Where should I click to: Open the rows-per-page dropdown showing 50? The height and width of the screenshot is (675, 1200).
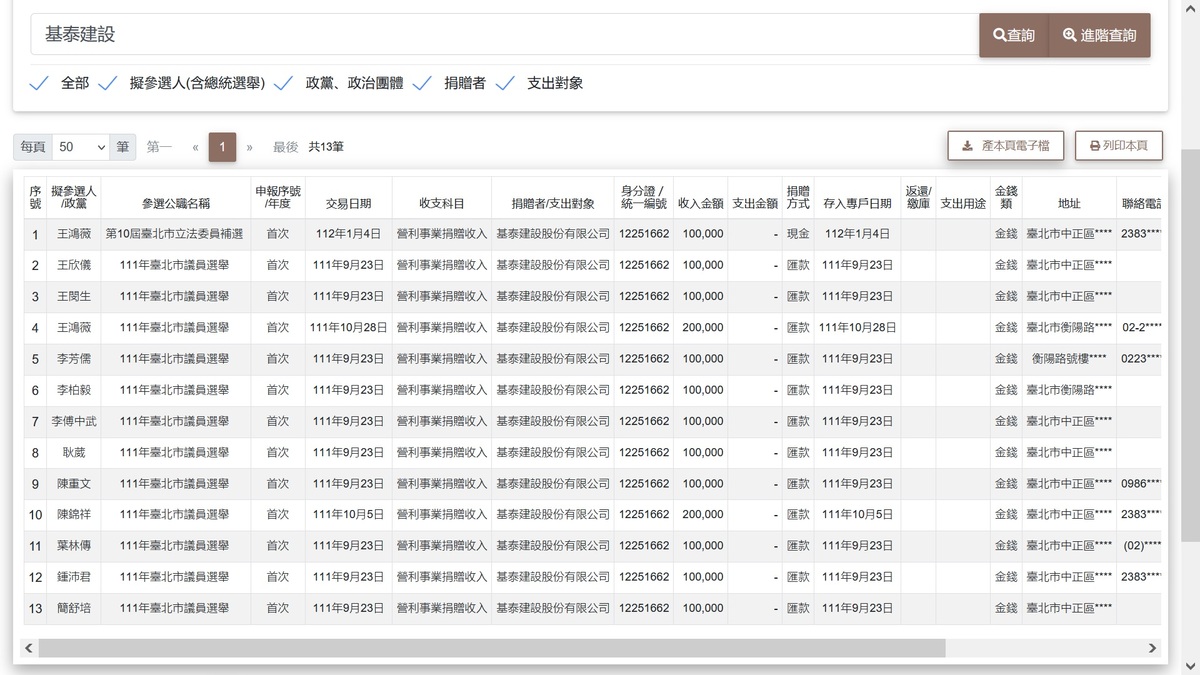[x=80, y=147]
